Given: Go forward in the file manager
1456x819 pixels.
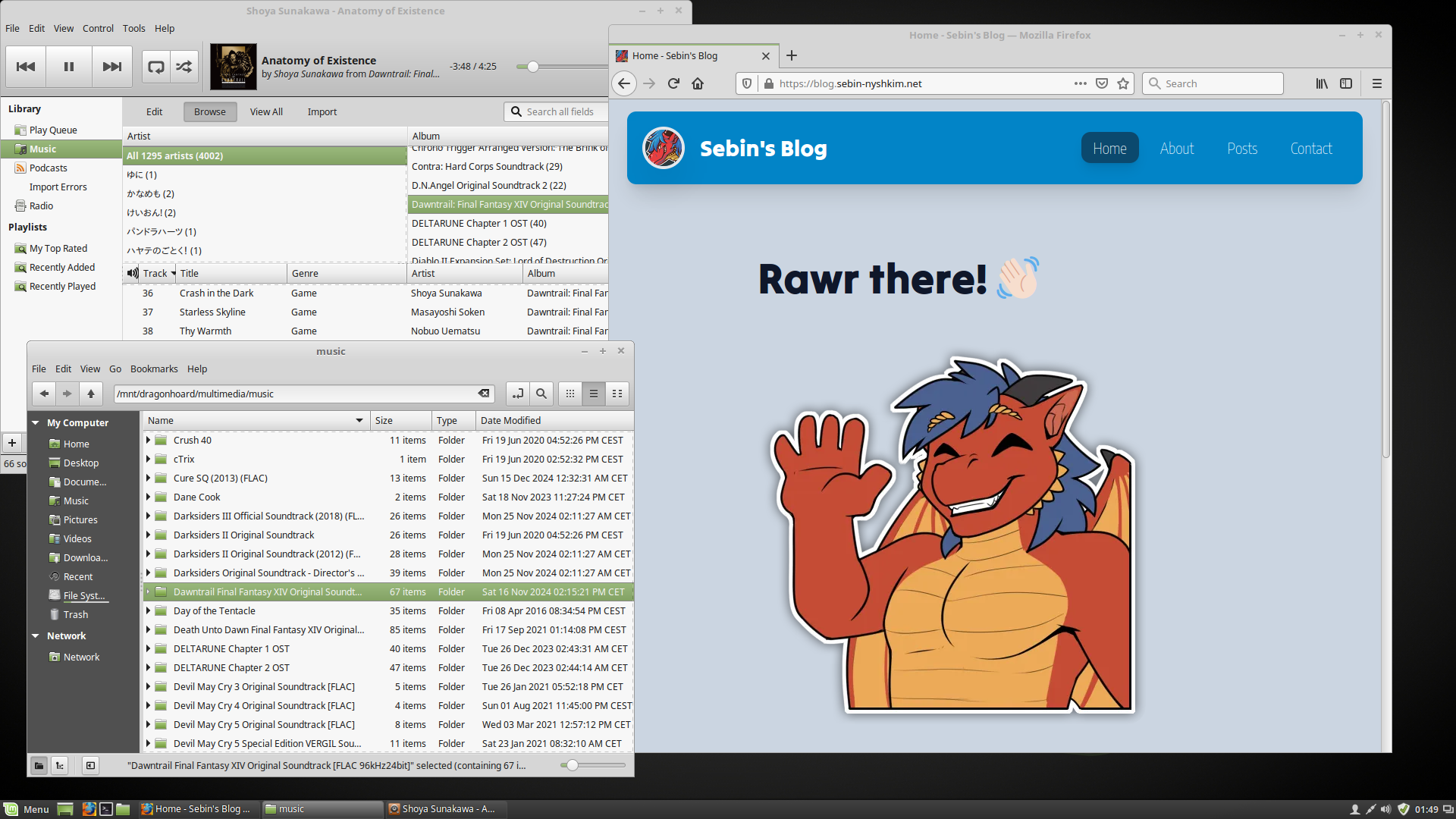Looking at the screenshot, I should (67, 394).
